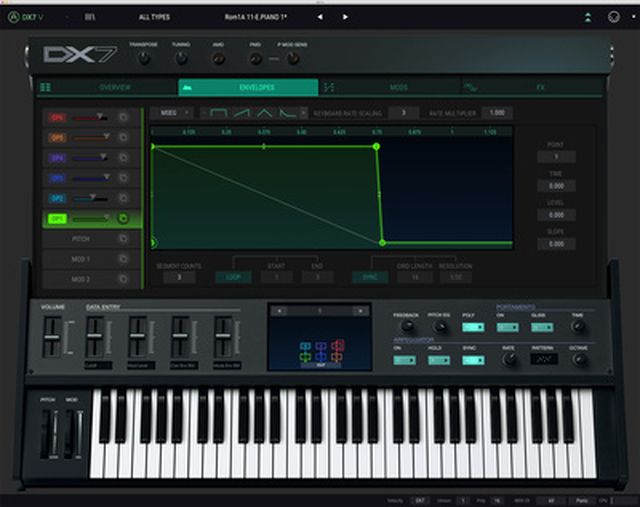
Task: Toggle the OP4 envelope power button
Action: pyautogui.click(x=123, y=158)
